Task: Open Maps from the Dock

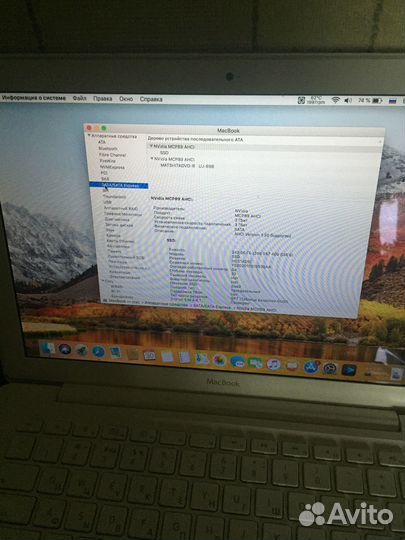Action: pyautogui.click(x=202, y=359)
